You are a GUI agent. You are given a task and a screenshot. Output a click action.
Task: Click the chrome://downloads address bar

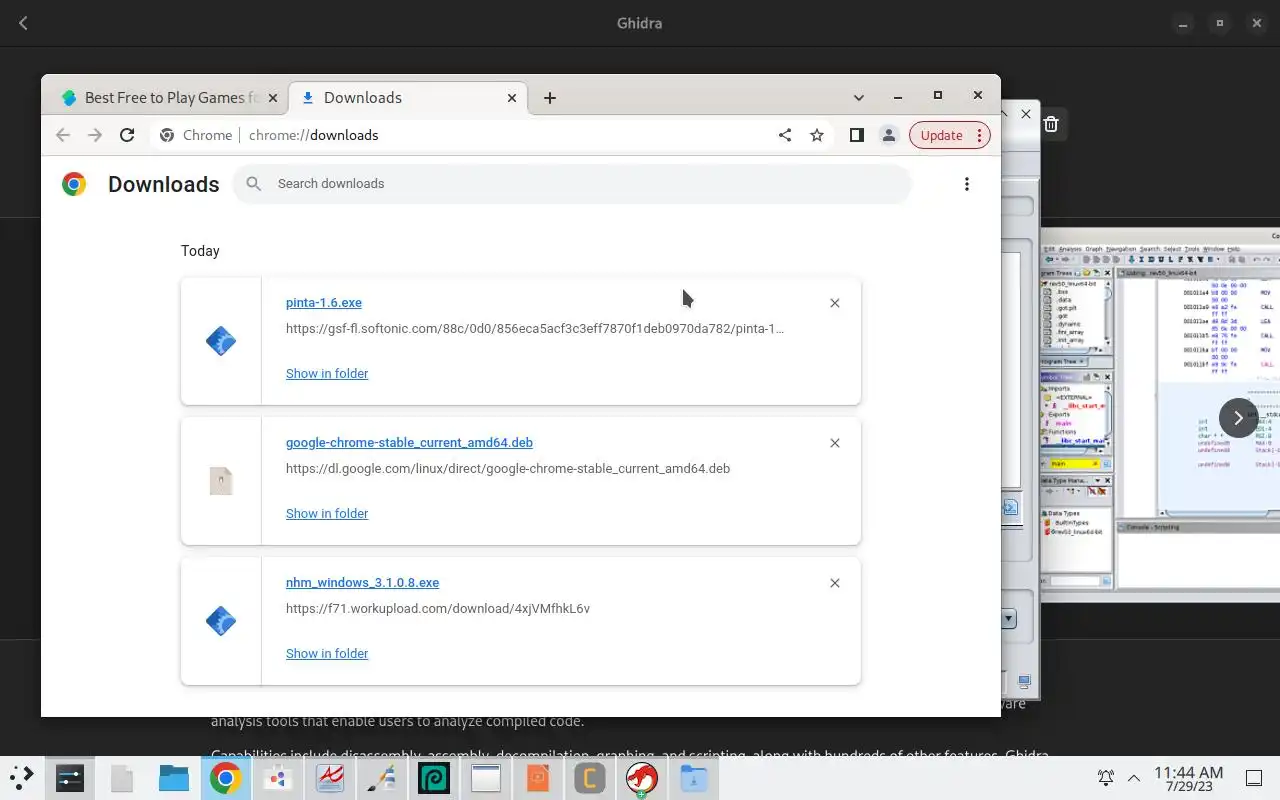point(464,135)
